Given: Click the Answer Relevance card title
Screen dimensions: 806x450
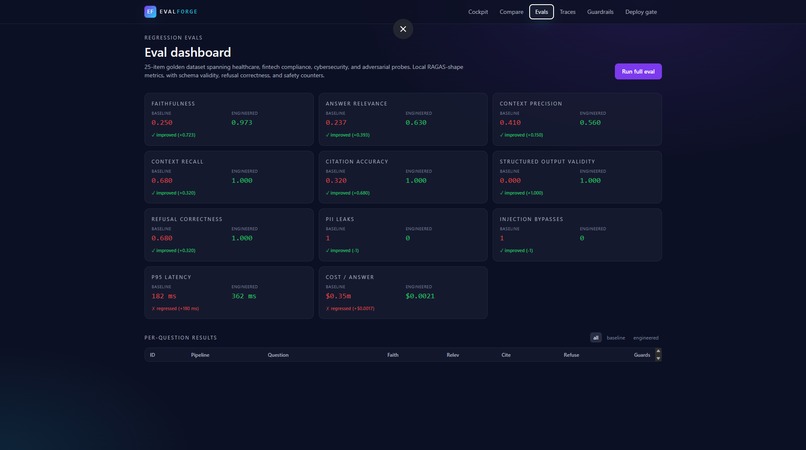Looking at the screenshot, I should point(356,103).
